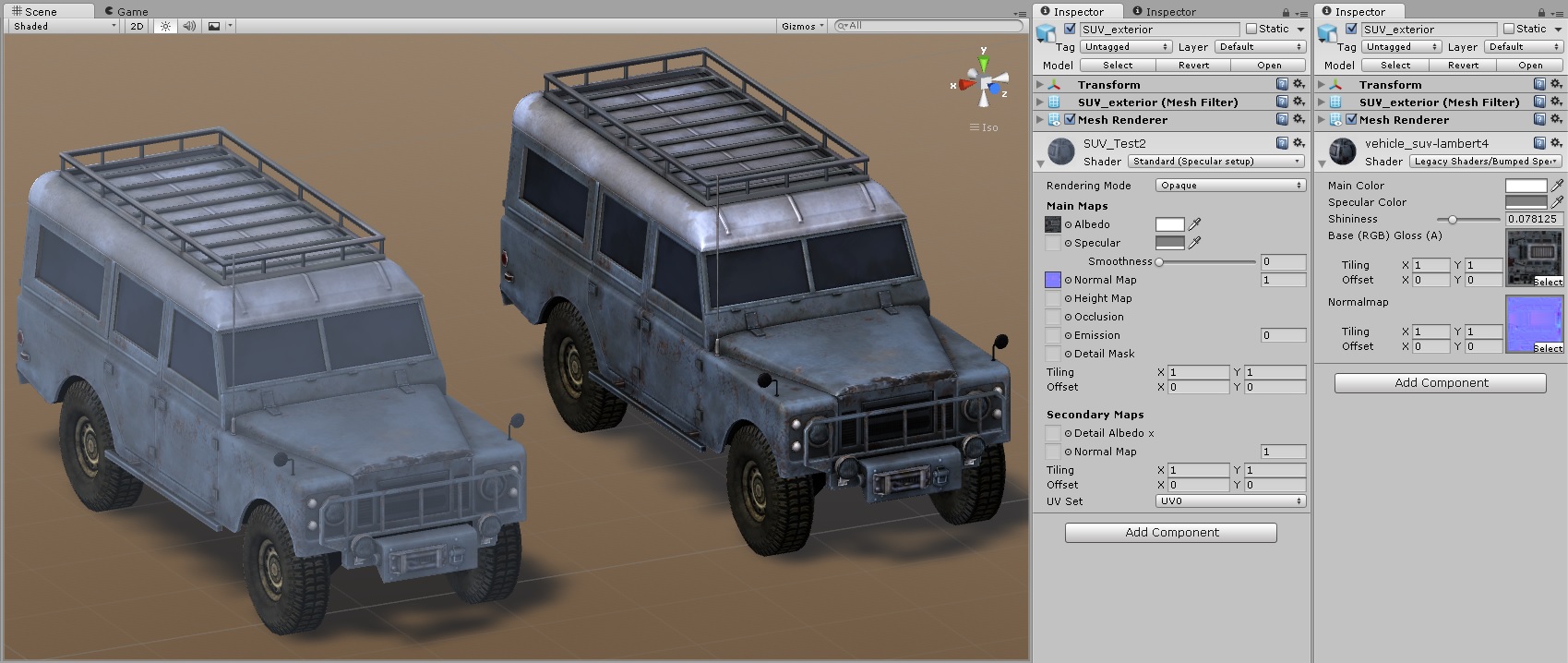Open the Rendering Mode Opaque dropdown
This screenshot has height=663, width=1568.
click(1230, 186)
